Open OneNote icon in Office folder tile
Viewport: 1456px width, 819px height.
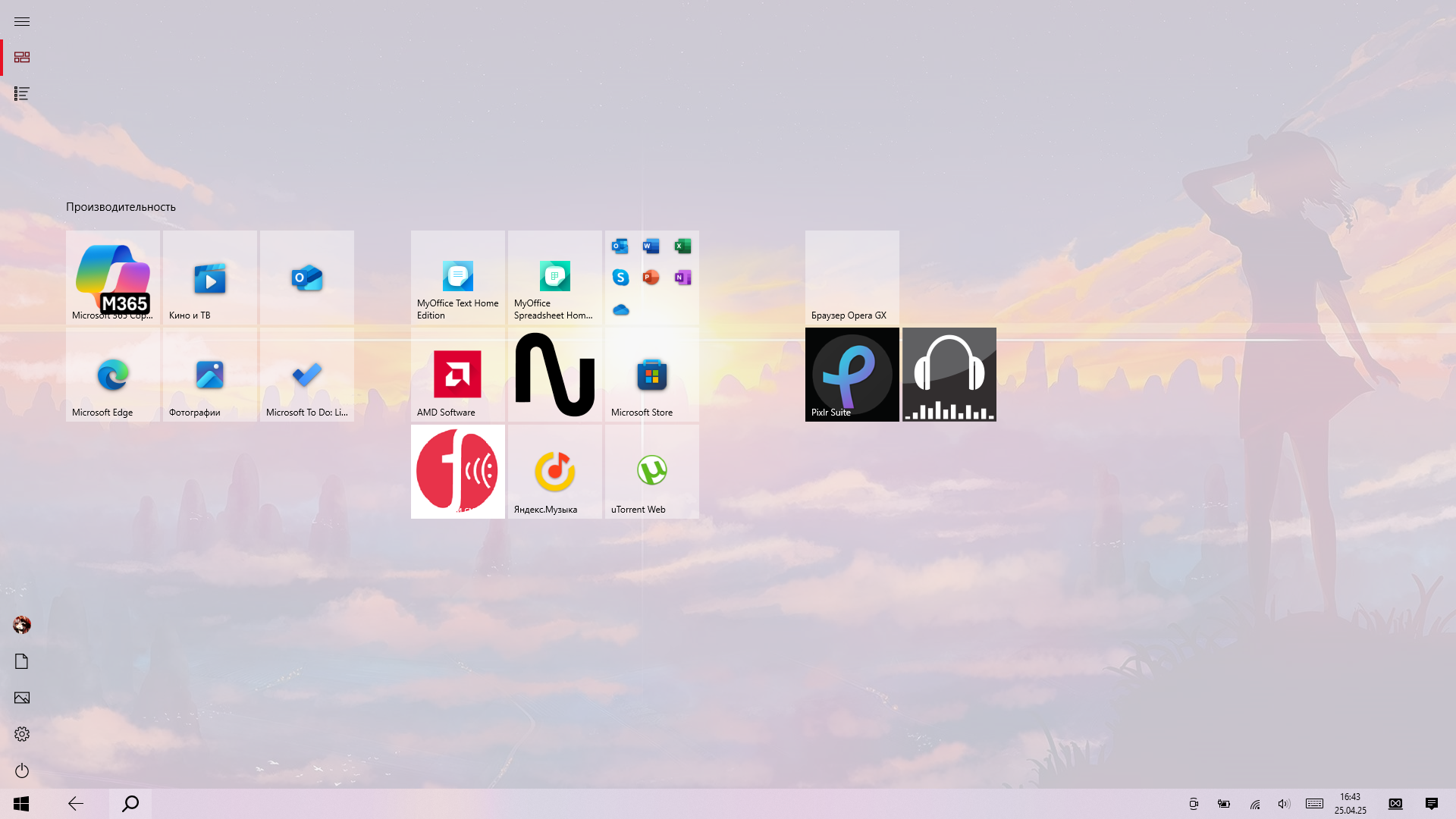click(682, 278)
